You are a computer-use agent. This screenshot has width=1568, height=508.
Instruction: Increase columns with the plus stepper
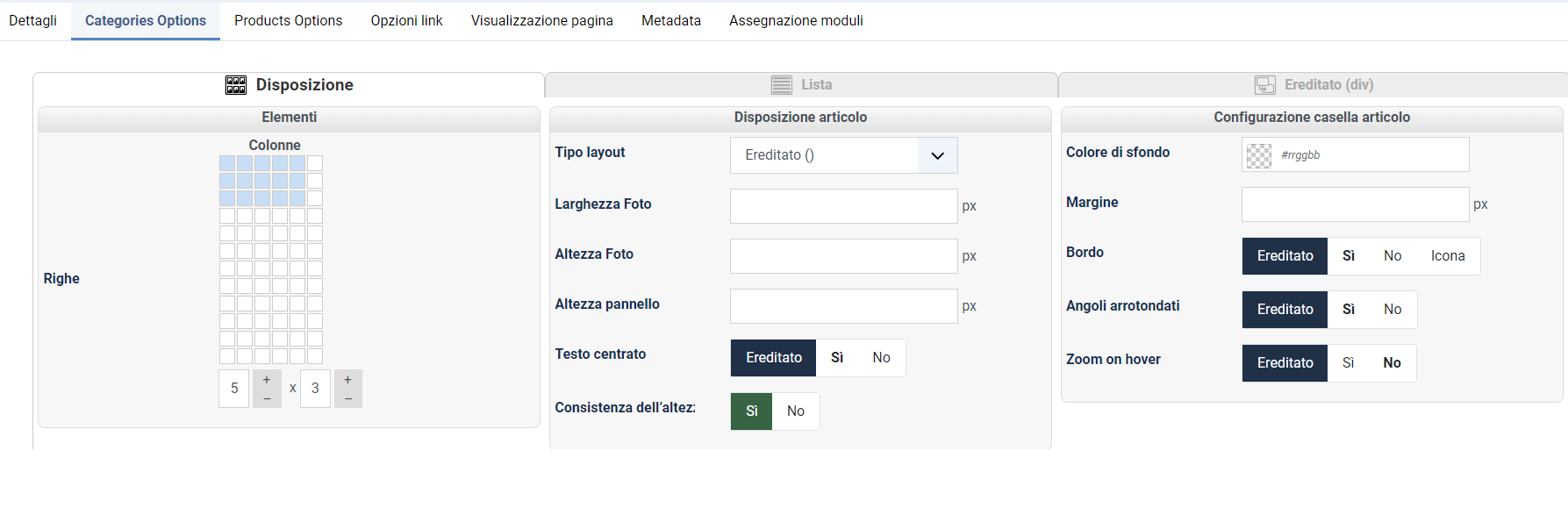pyautogui.click(x=267, y=380)
